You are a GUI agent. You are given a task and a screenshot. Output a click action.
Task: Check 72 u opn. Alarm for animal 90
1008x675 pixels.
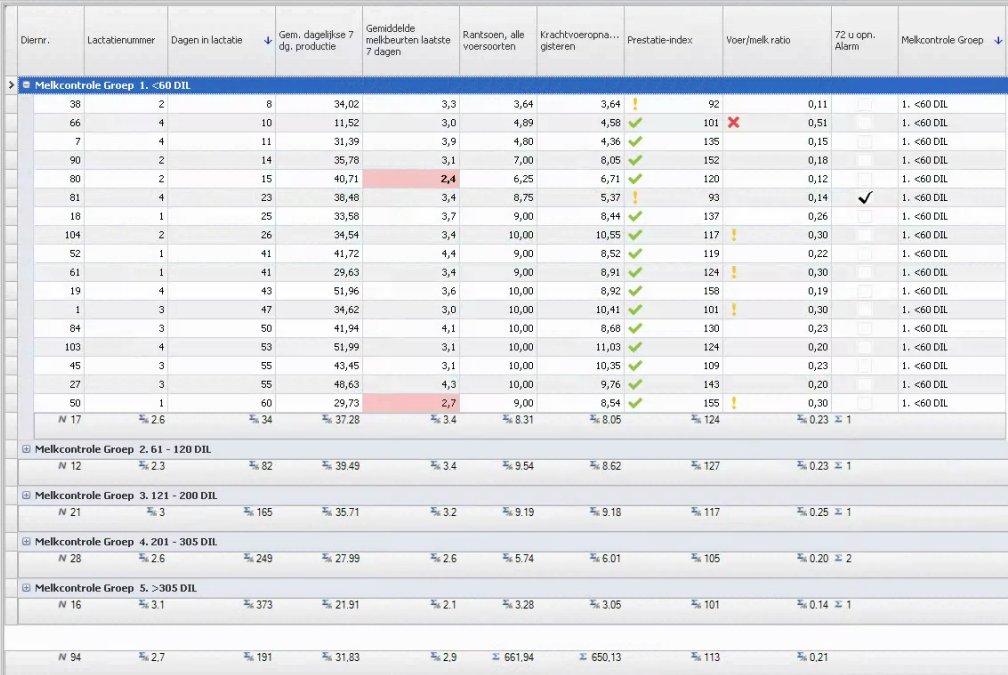[865, 160]
